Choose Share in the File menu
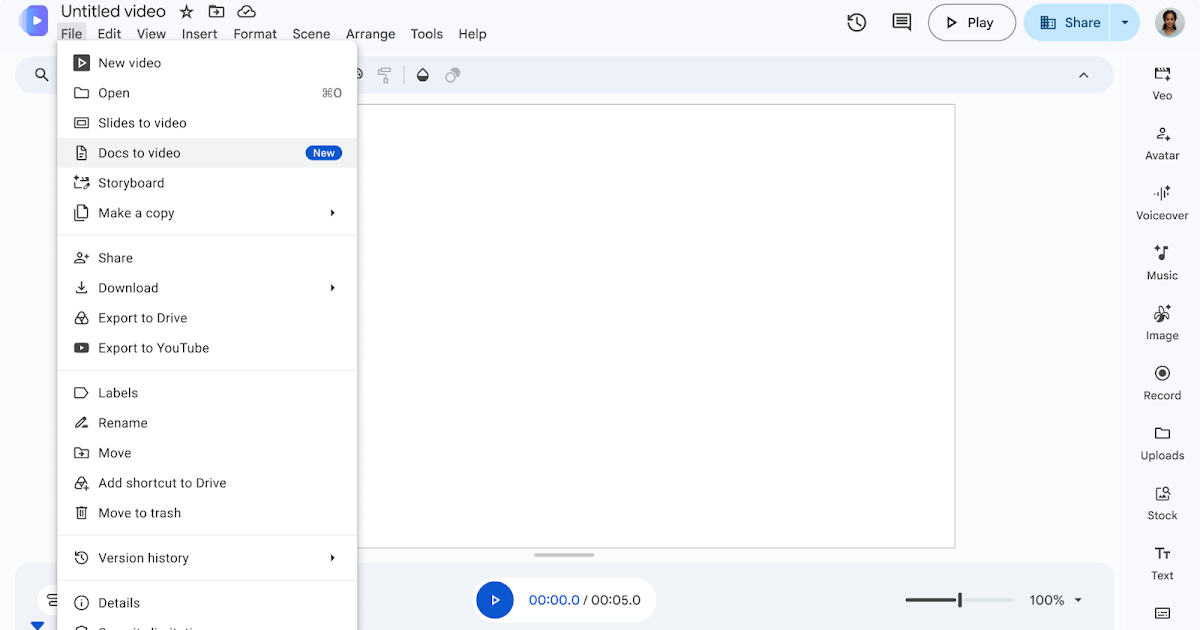1200x630 pixels. pyautogui.click(x=207, y=258)
